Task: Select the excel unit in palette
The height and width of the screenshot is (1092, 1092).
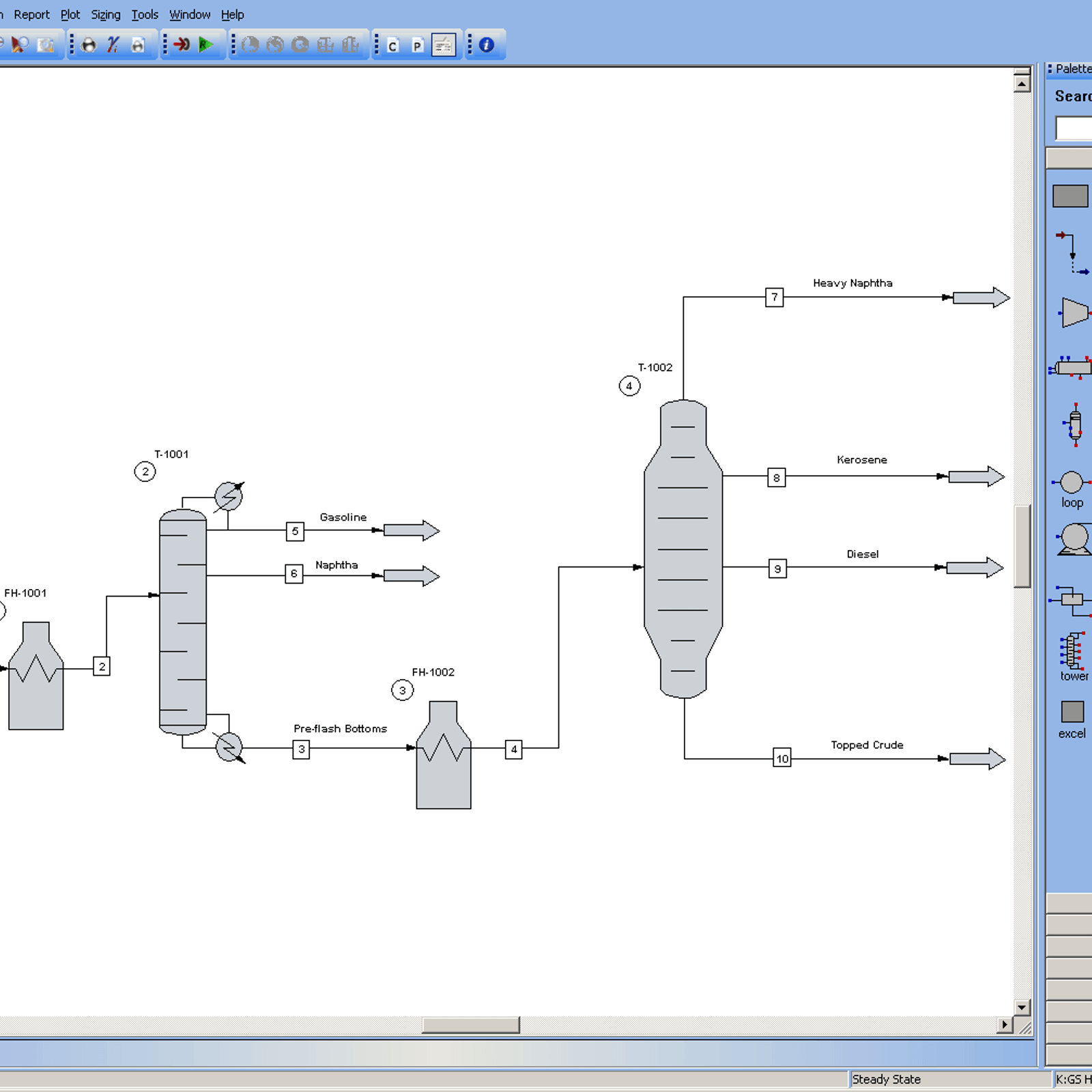Action: click(x=1072, y=719)
